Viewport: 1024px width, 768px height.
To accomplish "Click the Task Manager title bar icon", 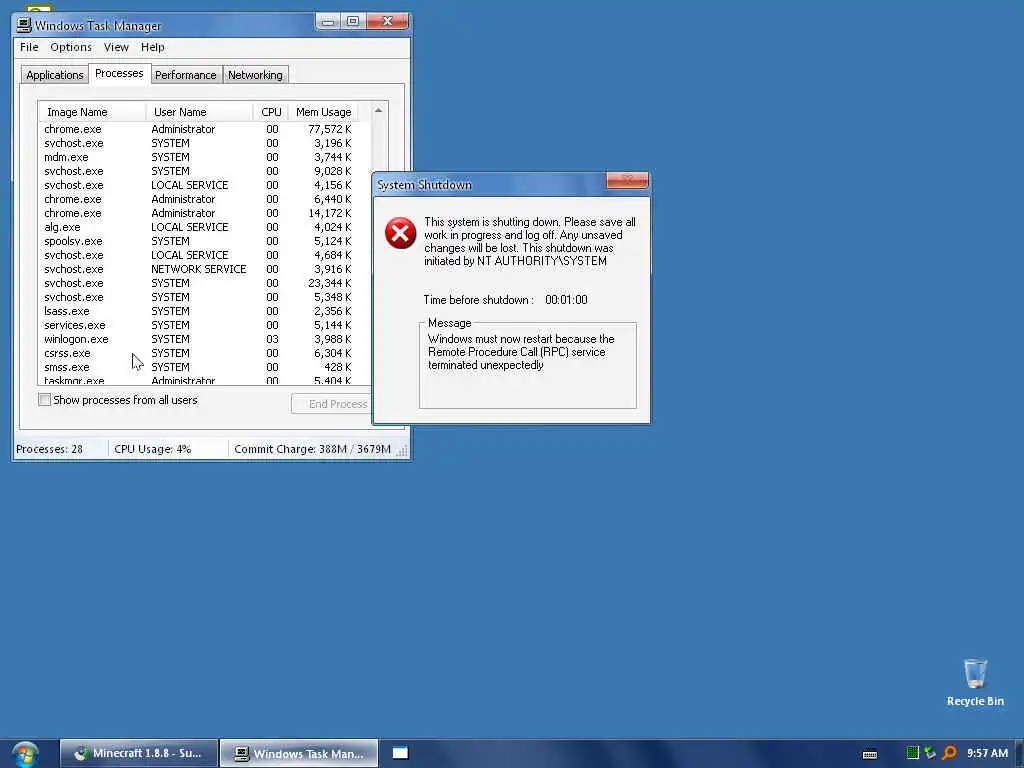I will point(24,25).
